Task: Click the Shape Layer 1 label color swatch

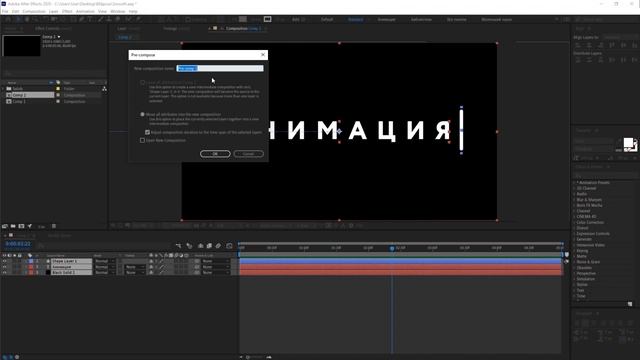Action: [31, 261]
